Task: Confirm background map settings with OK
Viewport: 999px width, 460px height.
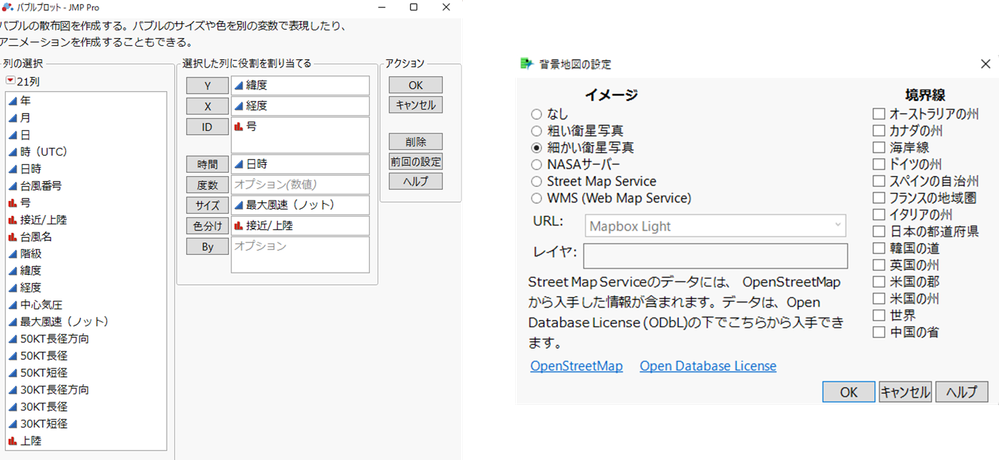Action: point(849,392)
